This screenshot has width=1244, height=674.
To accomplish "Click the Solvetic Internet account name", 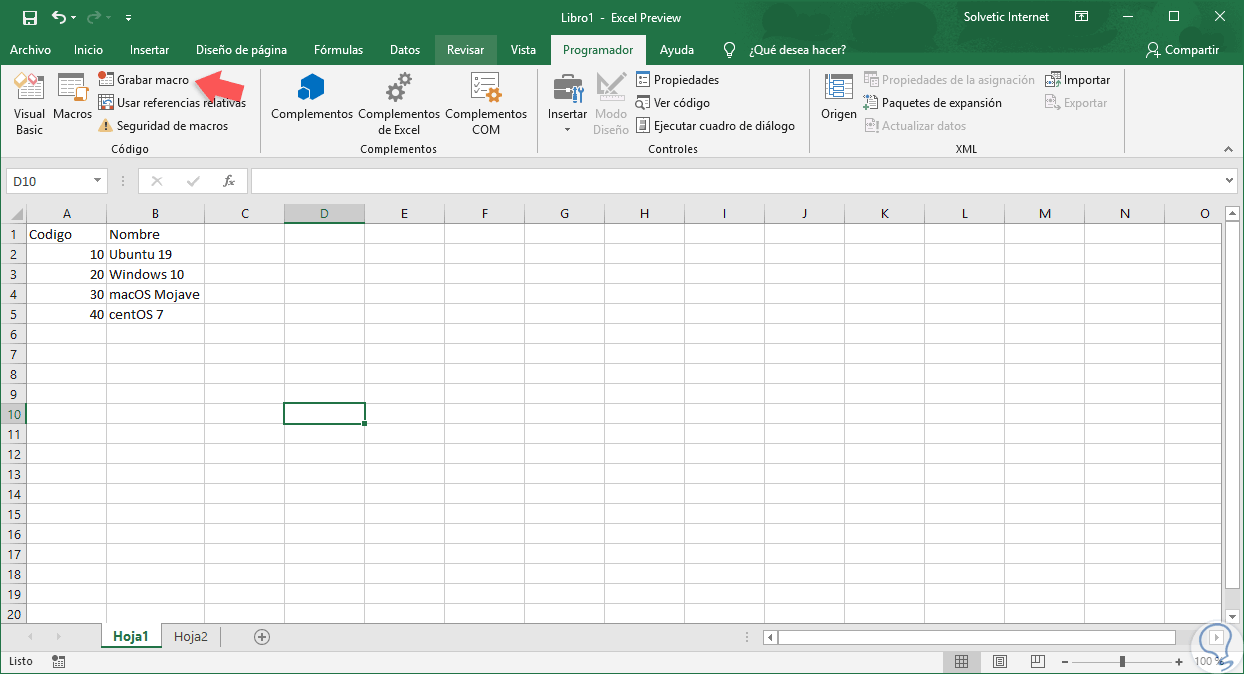I will point(1006,17).
